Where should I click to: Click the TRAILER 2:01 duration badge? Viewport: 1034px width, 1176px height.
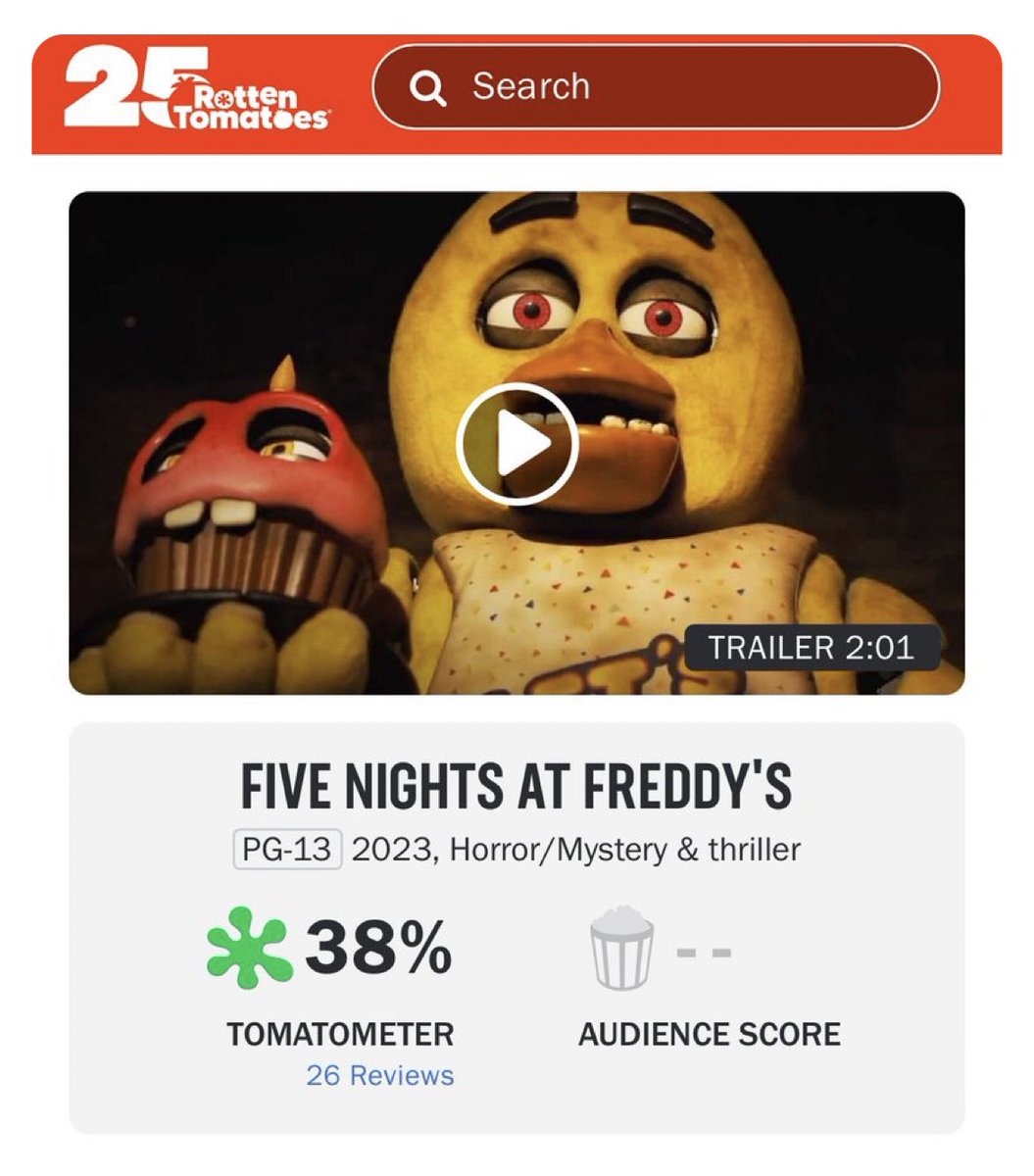click(x=812, y=648)
